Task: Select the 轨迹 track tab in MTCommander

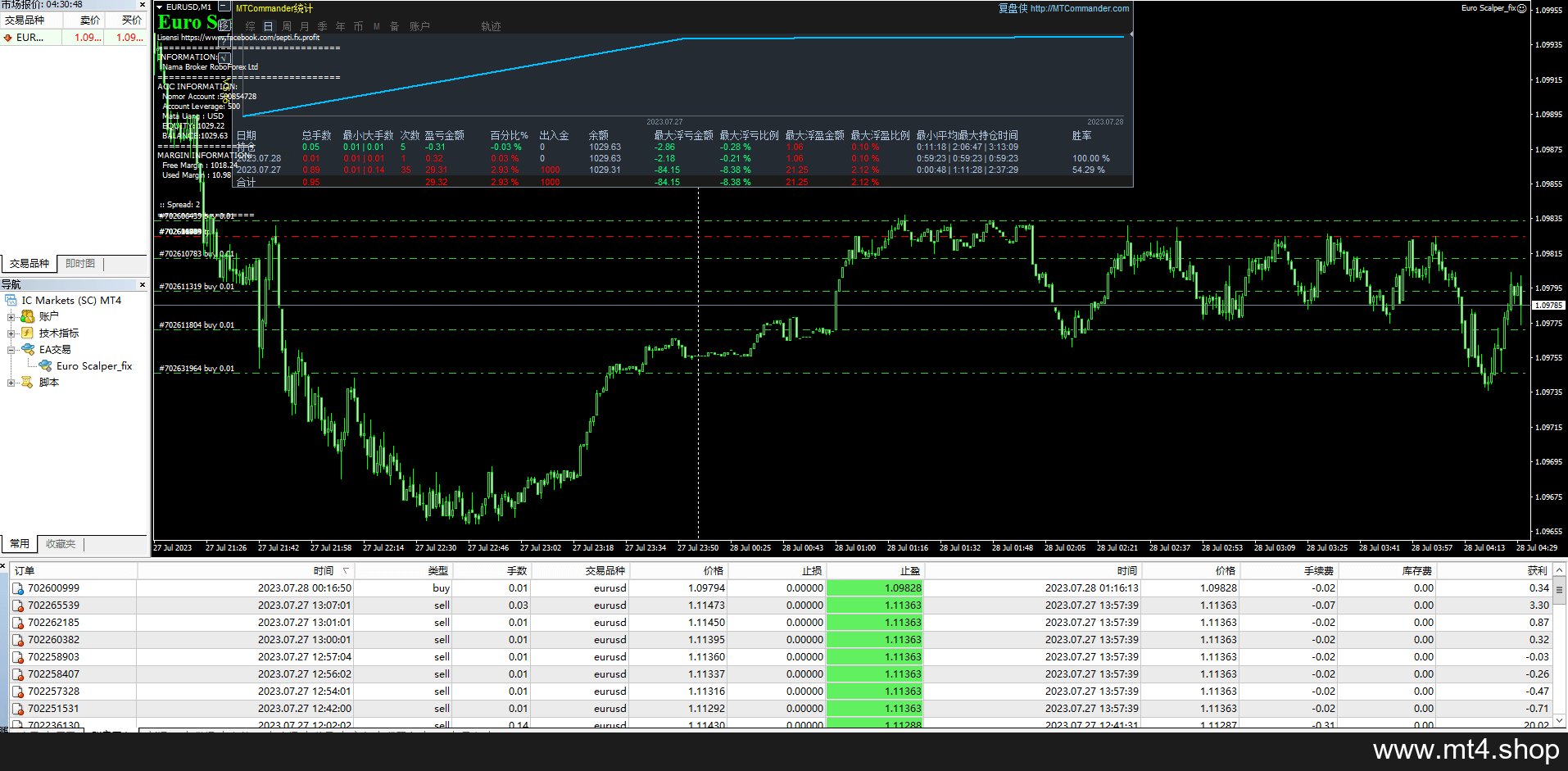Action: 491,26
